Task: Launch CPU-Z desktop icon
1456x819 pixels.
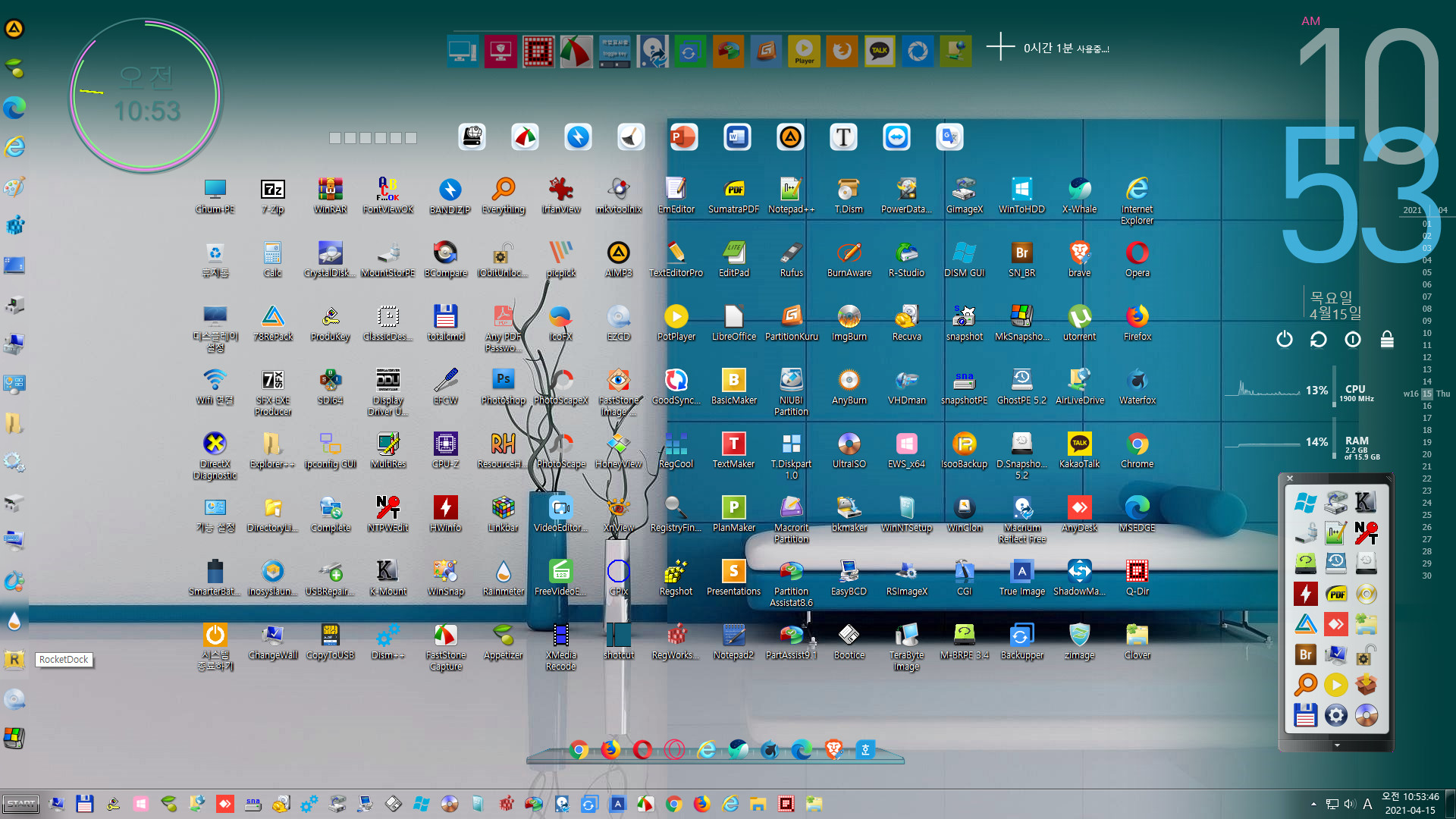Action: [x=445, y=450]
